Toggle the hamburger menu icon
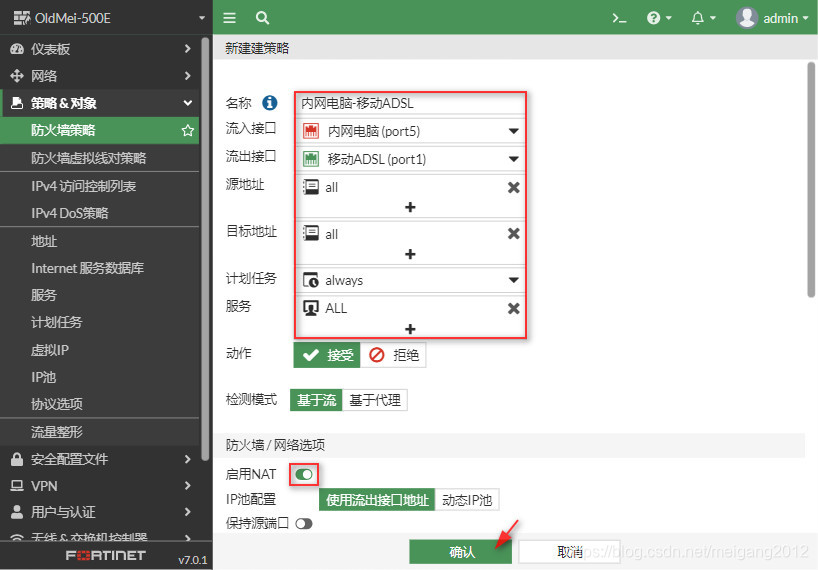This screenshot has width=818, height=570. click(x=230, y=18)
